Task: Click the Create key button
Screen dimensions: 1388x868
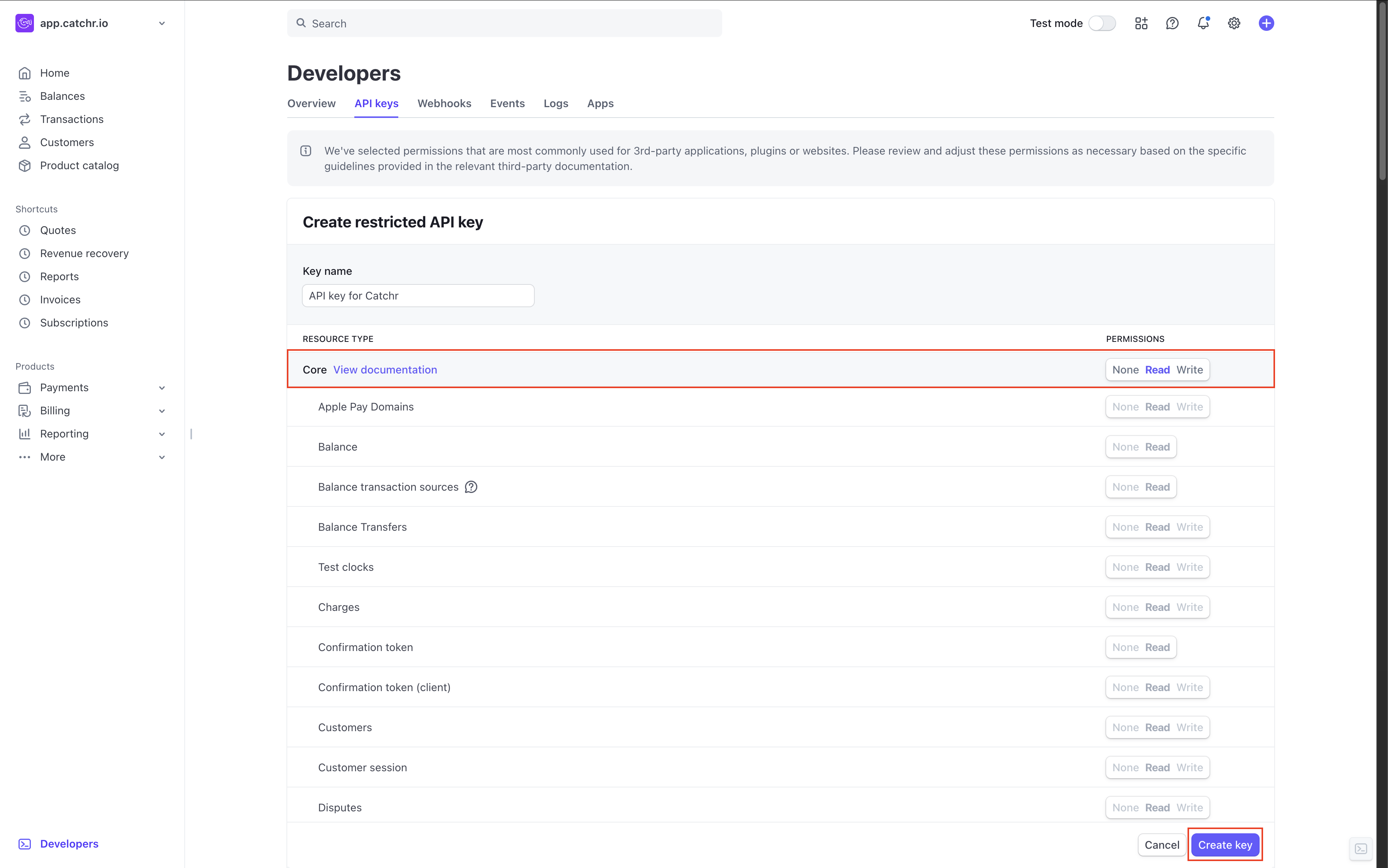Action: [x=1225, y=845]
